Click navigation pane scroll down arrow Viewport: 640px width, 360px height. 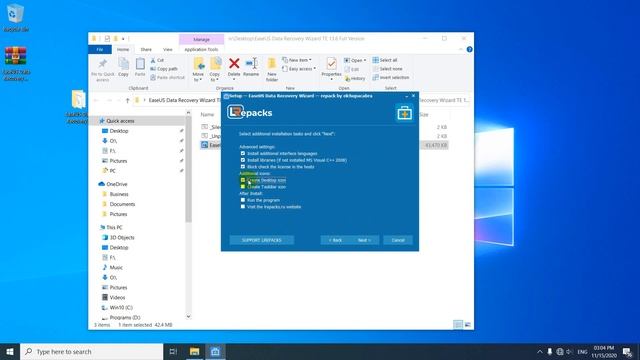pos(188,316)
